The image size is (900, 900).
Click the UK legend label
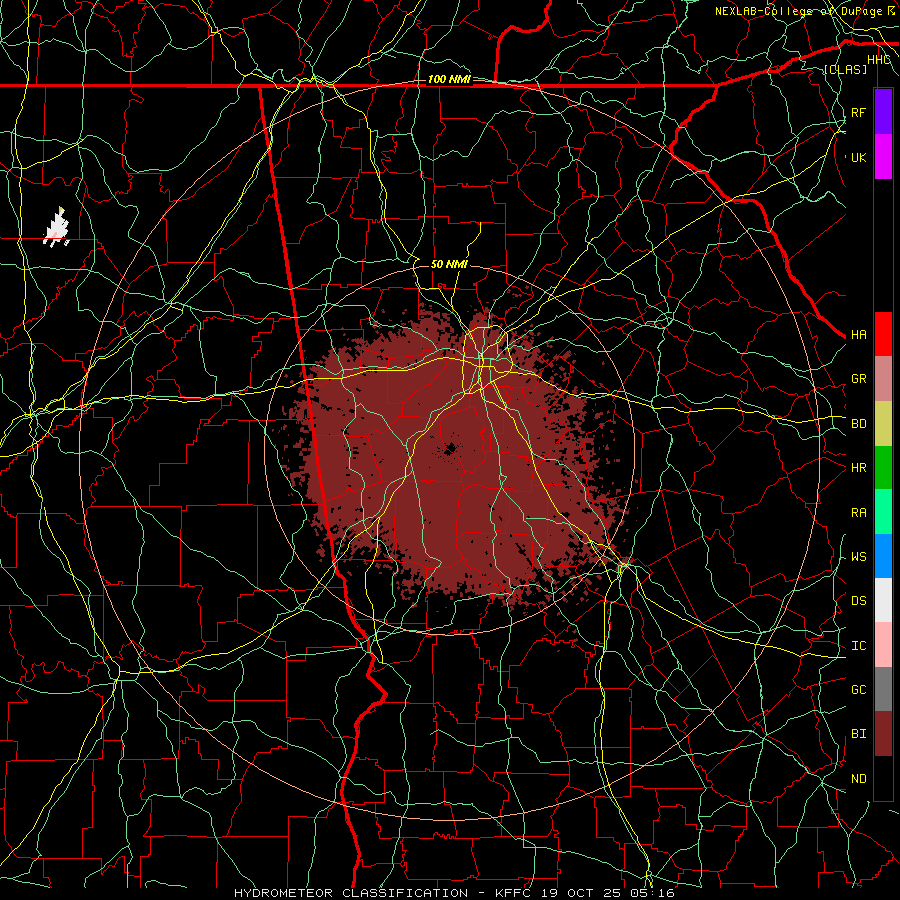858,157
